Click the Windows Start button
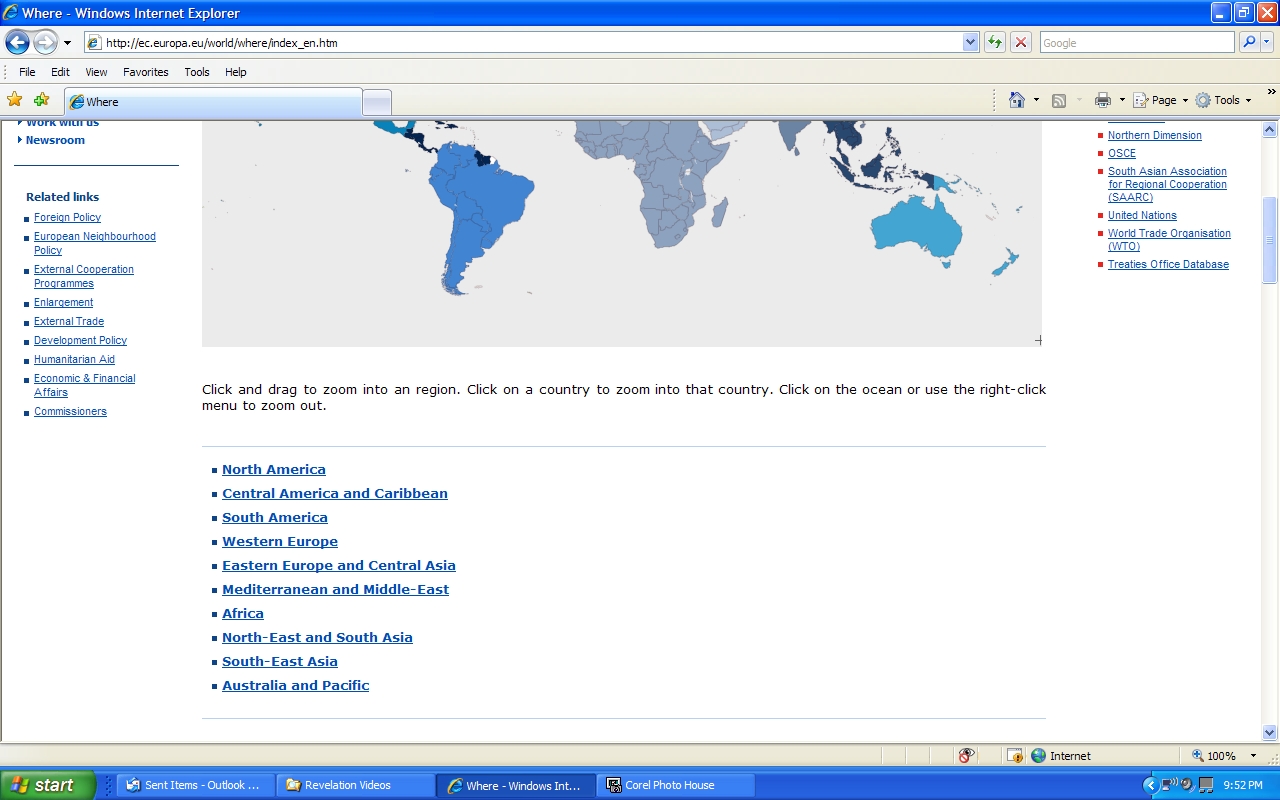The height and width of the screenshot is (800, 1280). (x=47, y=785)
